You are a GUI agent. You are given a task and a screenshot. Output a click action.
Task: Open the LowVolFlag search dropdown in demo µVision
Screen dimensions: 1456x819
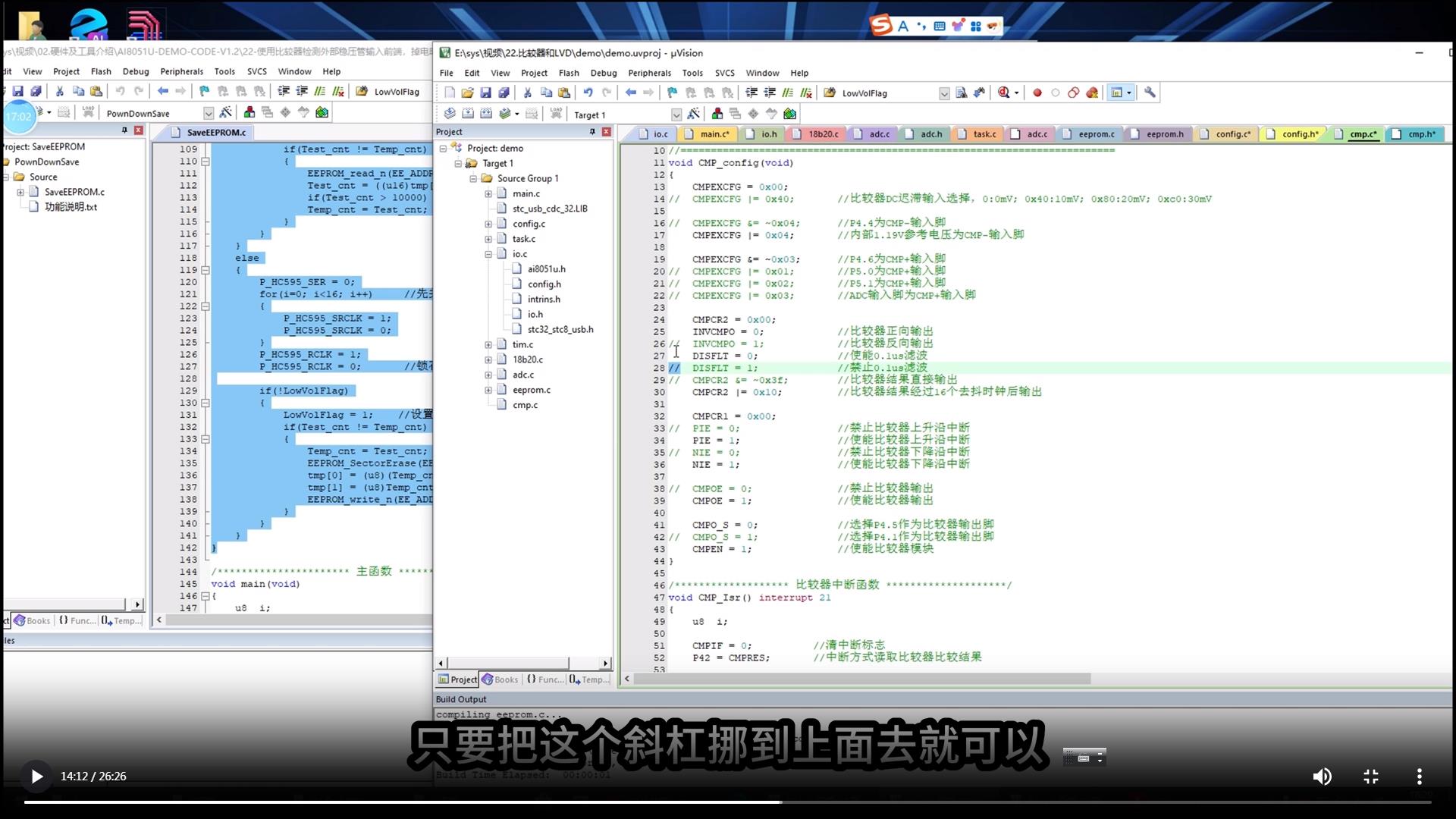tap(944, 93)
